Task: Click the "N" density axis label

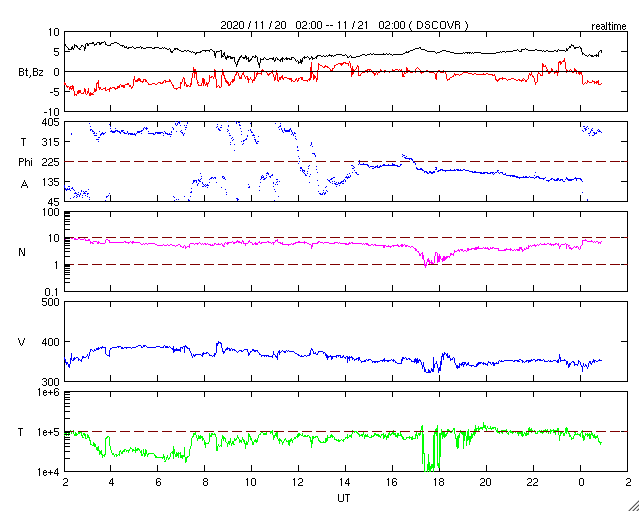Action: point(22,252)
